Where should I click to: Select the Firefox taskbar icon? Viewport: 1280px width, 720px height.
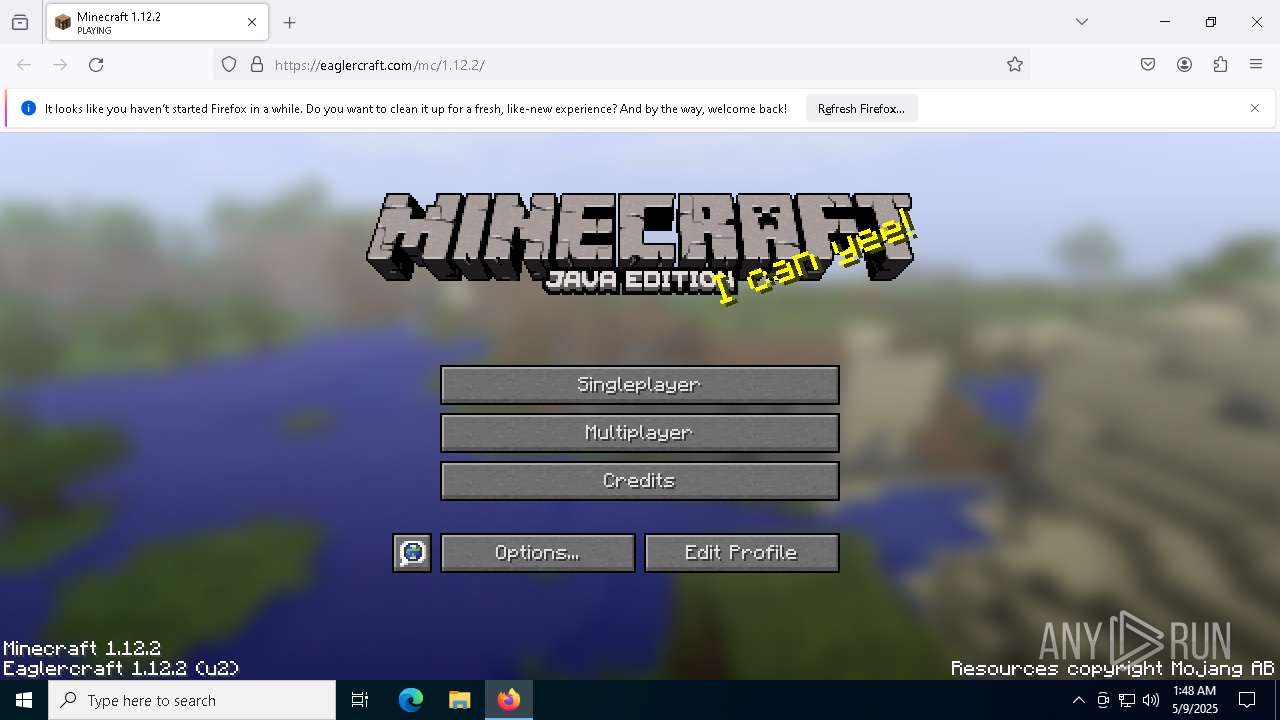click(x=509, y=700)
